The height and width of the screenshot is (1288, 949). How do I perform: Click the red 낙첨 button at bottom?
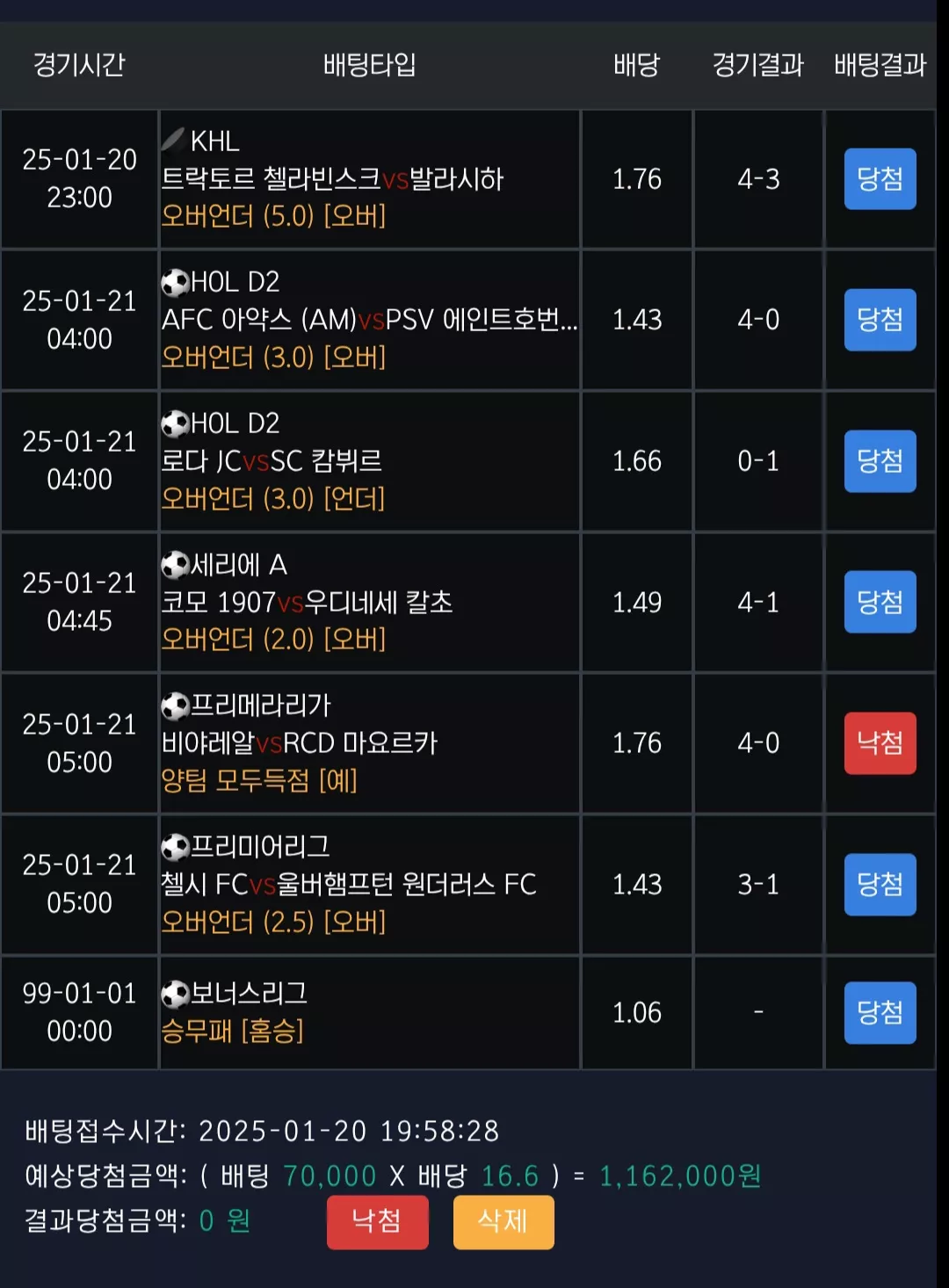click(377, 1221)
